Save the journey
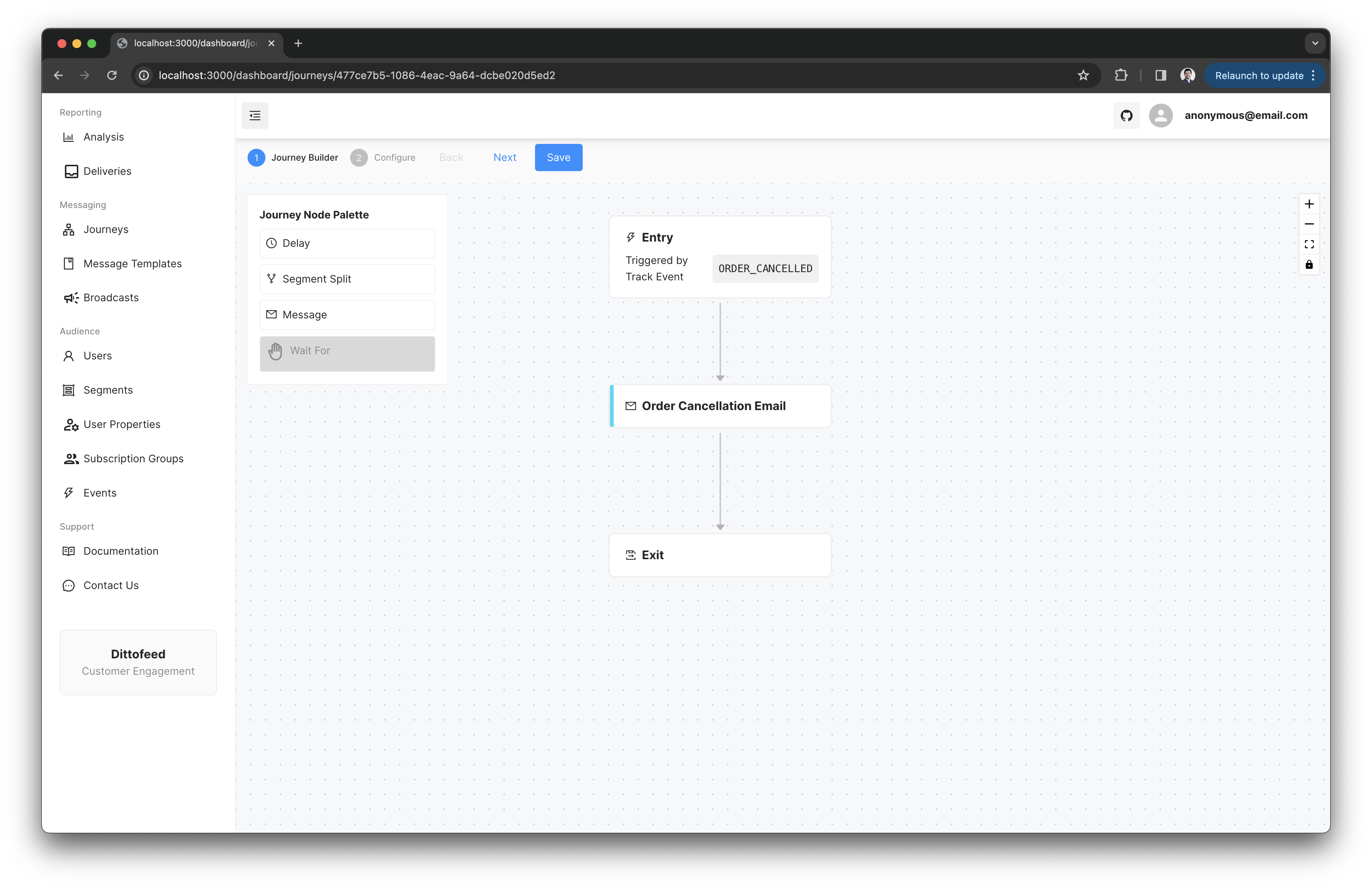Image resolution: width=1372 pixels, height=888 pixels. [x=558, y=157]
